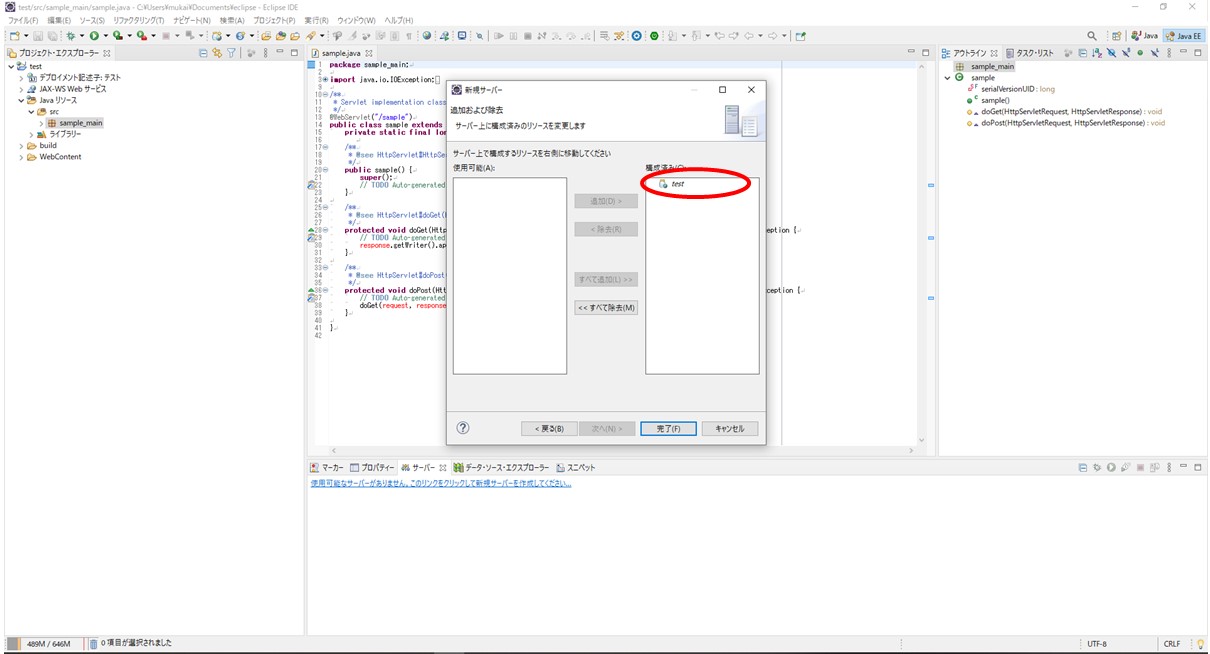Click Hide Fields icon in Outline toolbar
This screenshot has width=1210, height=654.
pyautogui.click(x=1111, y=53)
